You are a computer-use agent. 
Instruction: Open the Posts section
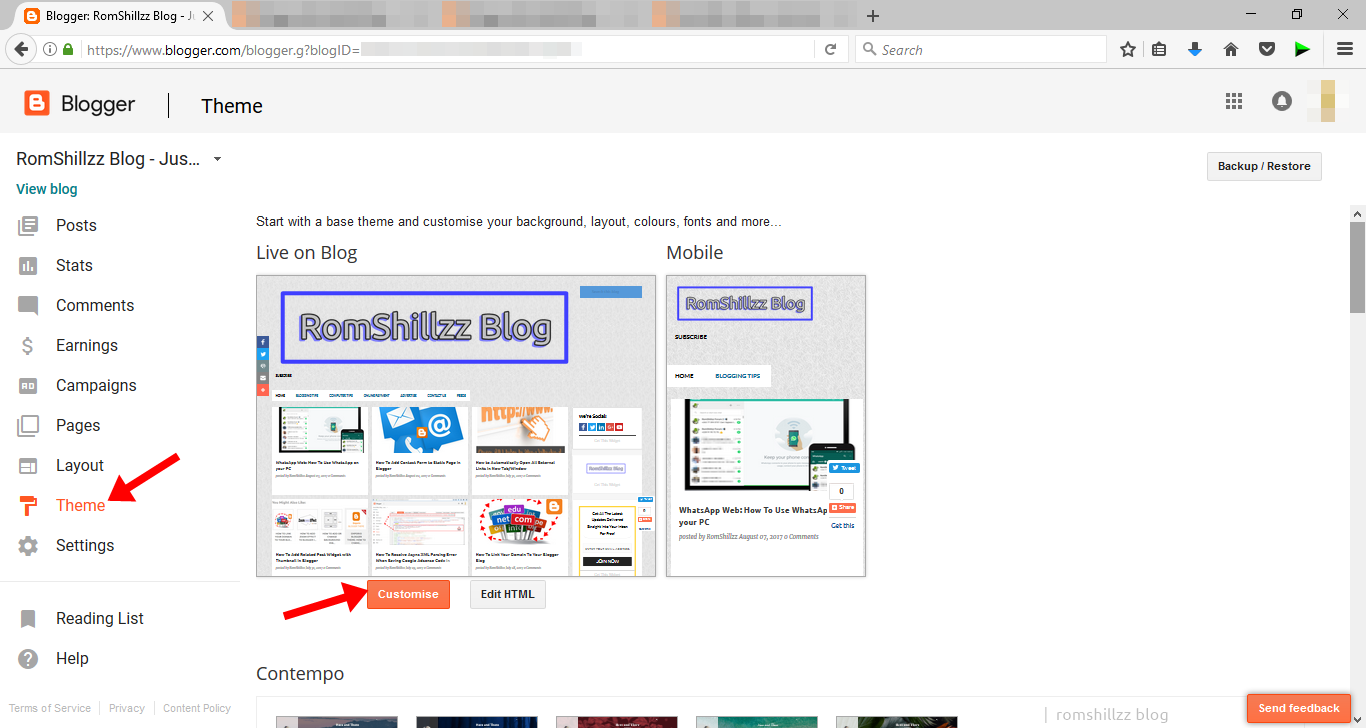[76, 225]
